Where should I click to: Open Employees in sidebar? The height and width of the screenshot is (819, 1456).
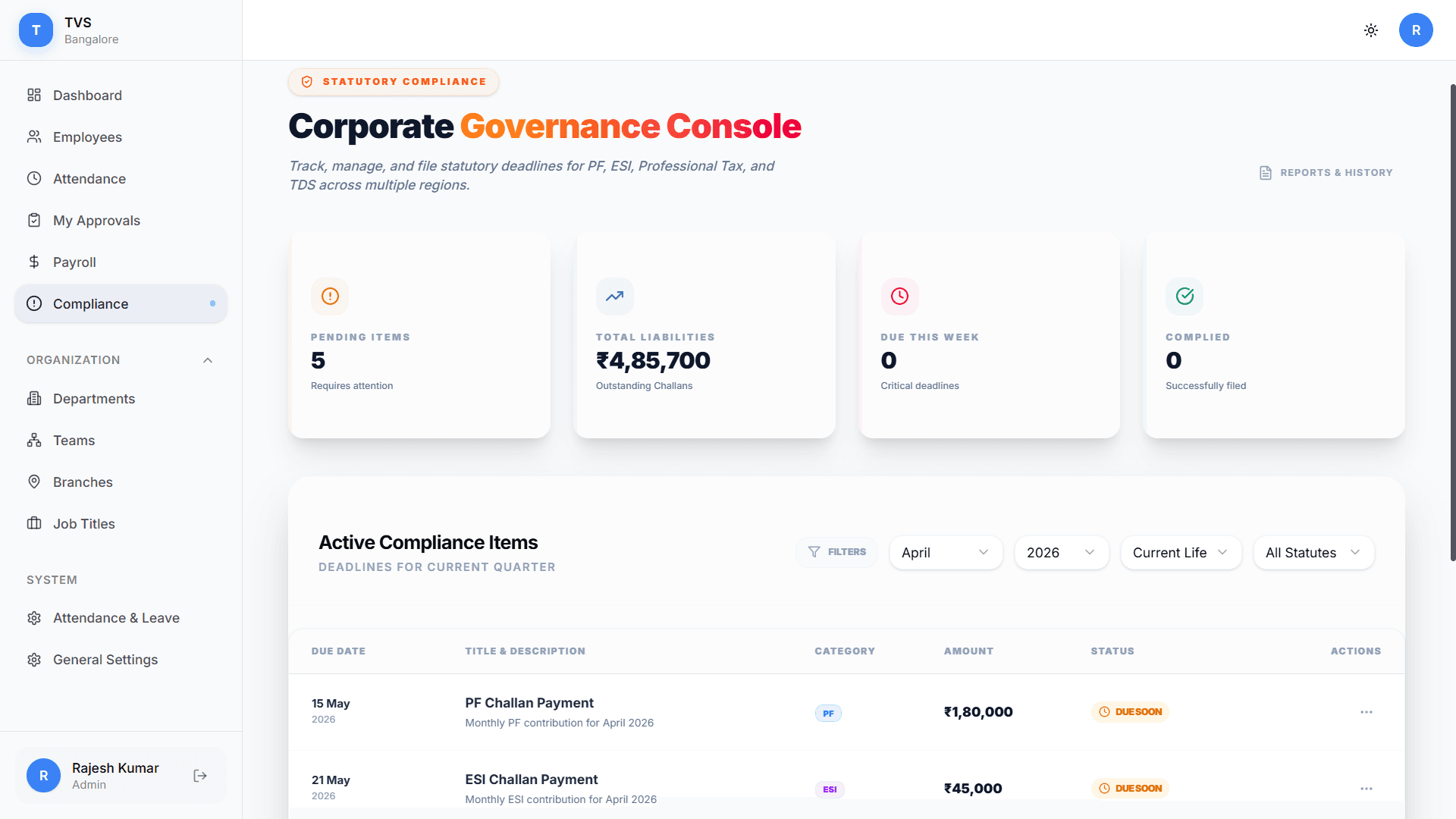click(x=121, y=136)
